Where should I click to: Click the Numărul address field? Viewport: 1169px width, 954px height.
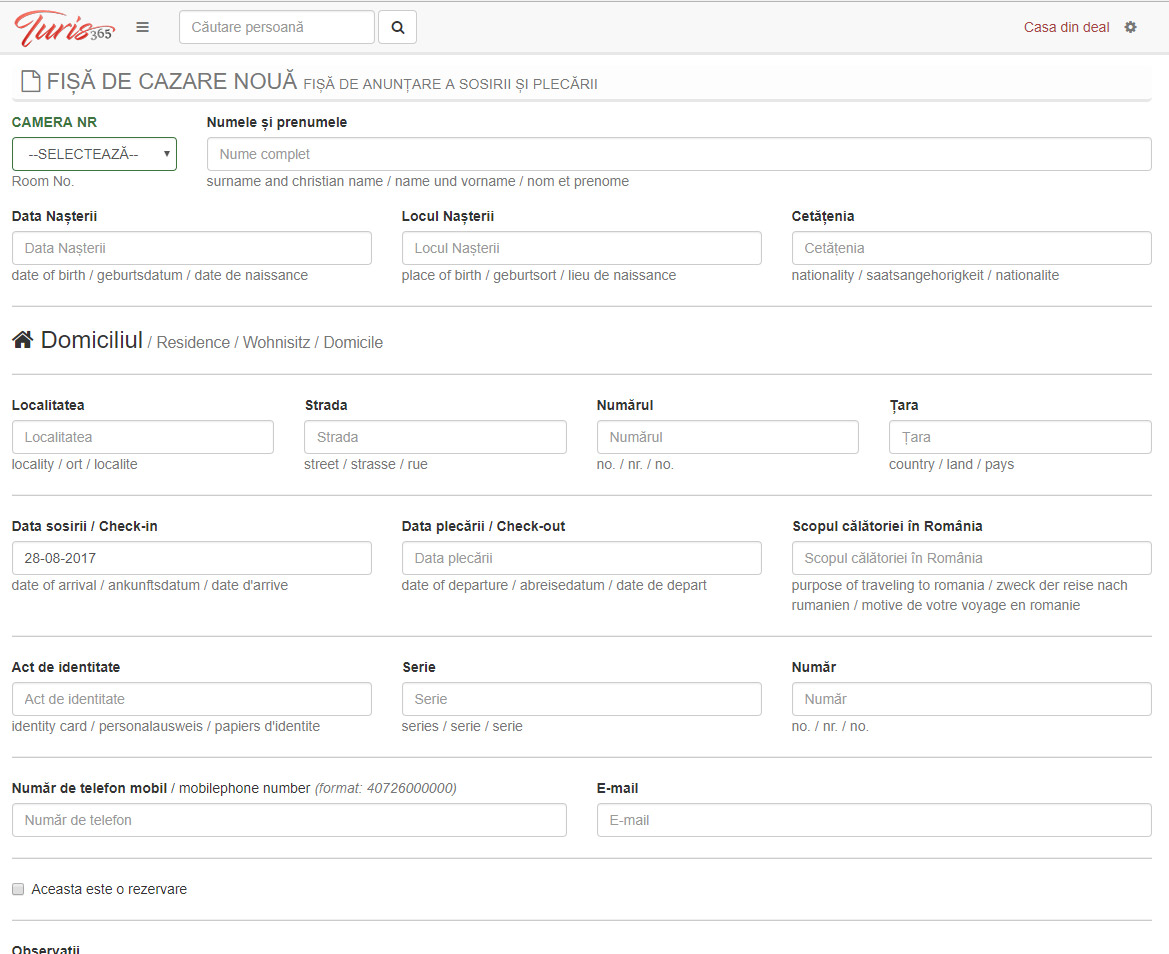pos(728,437)
